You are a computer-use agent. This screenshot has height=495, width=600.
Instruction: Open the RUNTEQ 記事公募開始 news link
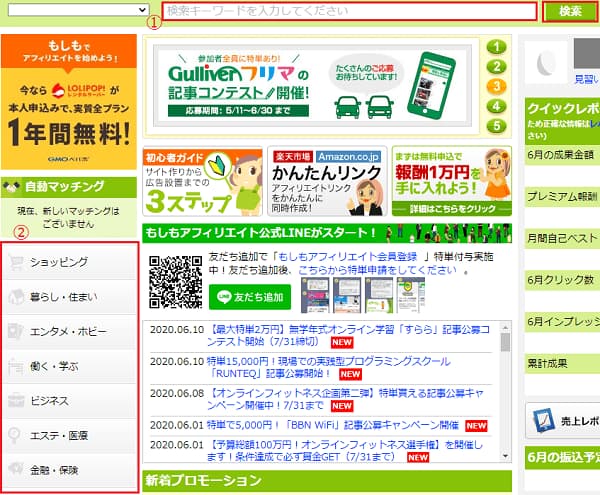point(328,367)
